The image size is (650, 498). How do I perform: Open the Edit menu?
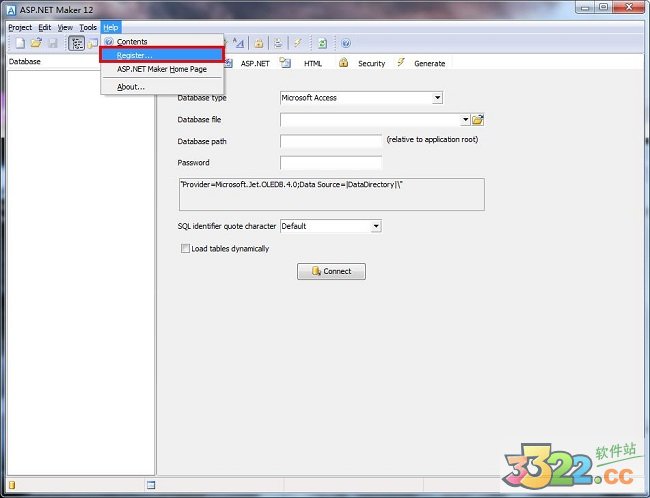pyautogui.click(x=44, y=27)
